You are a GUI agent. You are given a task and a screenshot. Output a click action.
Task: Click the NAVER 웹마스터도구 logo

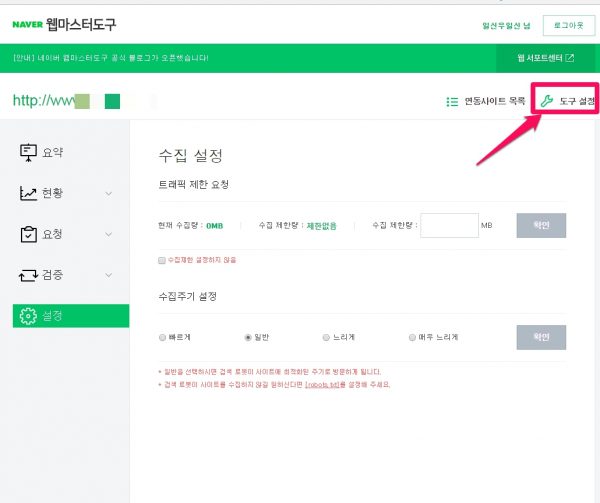64,24
